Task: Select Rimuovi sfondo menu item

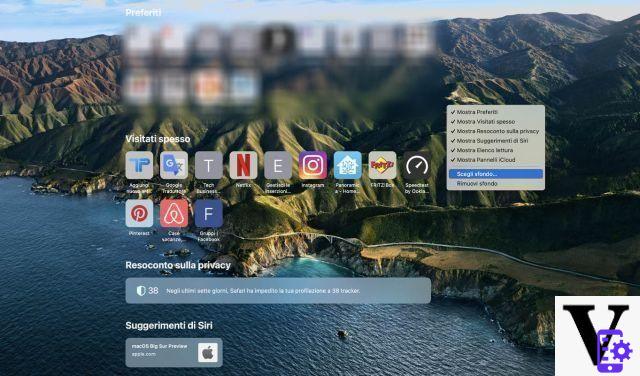Action: pos(496,184)
